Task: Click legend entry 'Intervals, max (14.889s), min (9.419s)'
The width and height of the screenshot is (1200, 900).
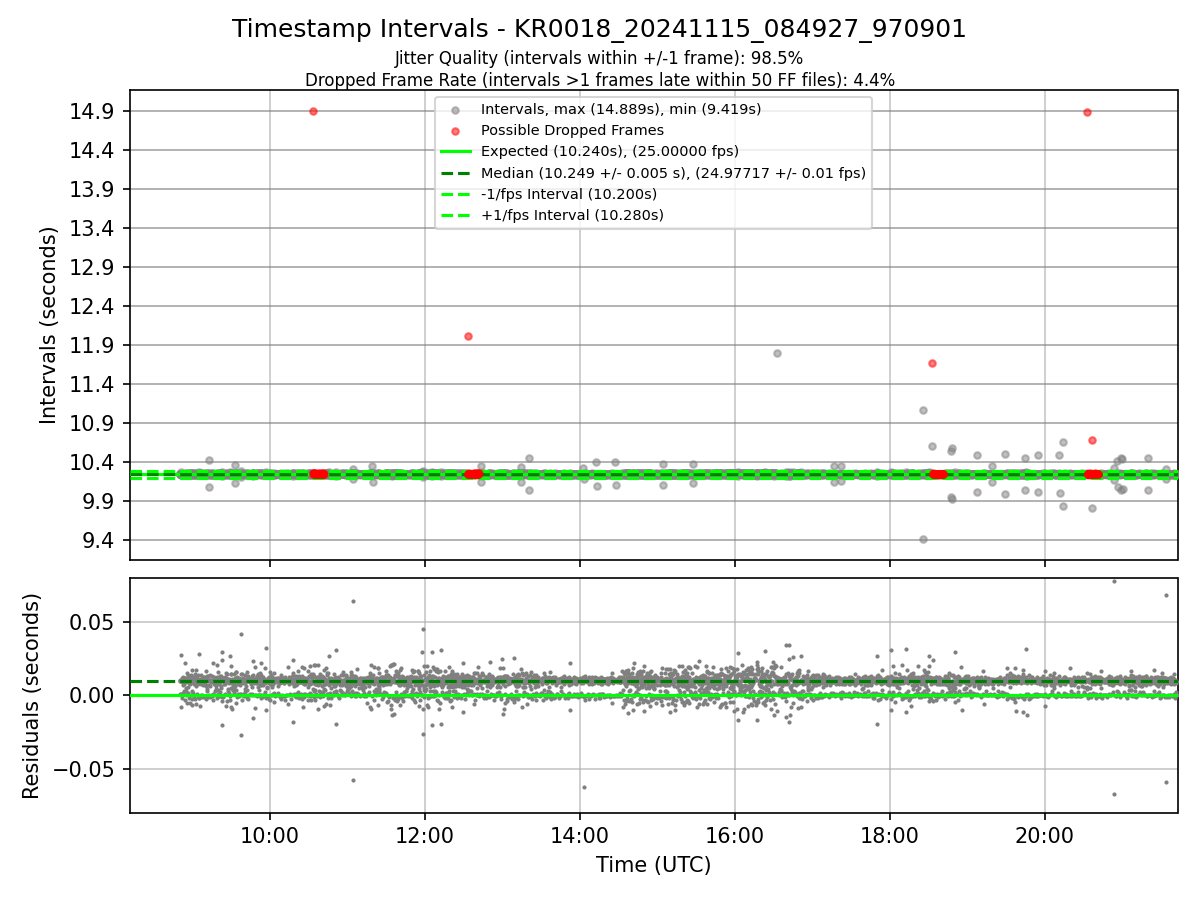Action: pyautogui.click(x=621, y=109)
